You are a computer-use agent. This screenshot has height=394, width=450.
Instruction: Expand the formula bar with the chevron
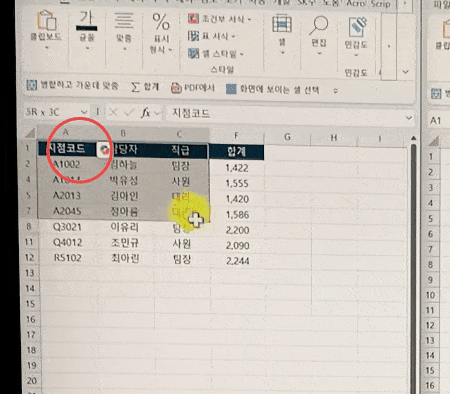[x=409, y=118]
